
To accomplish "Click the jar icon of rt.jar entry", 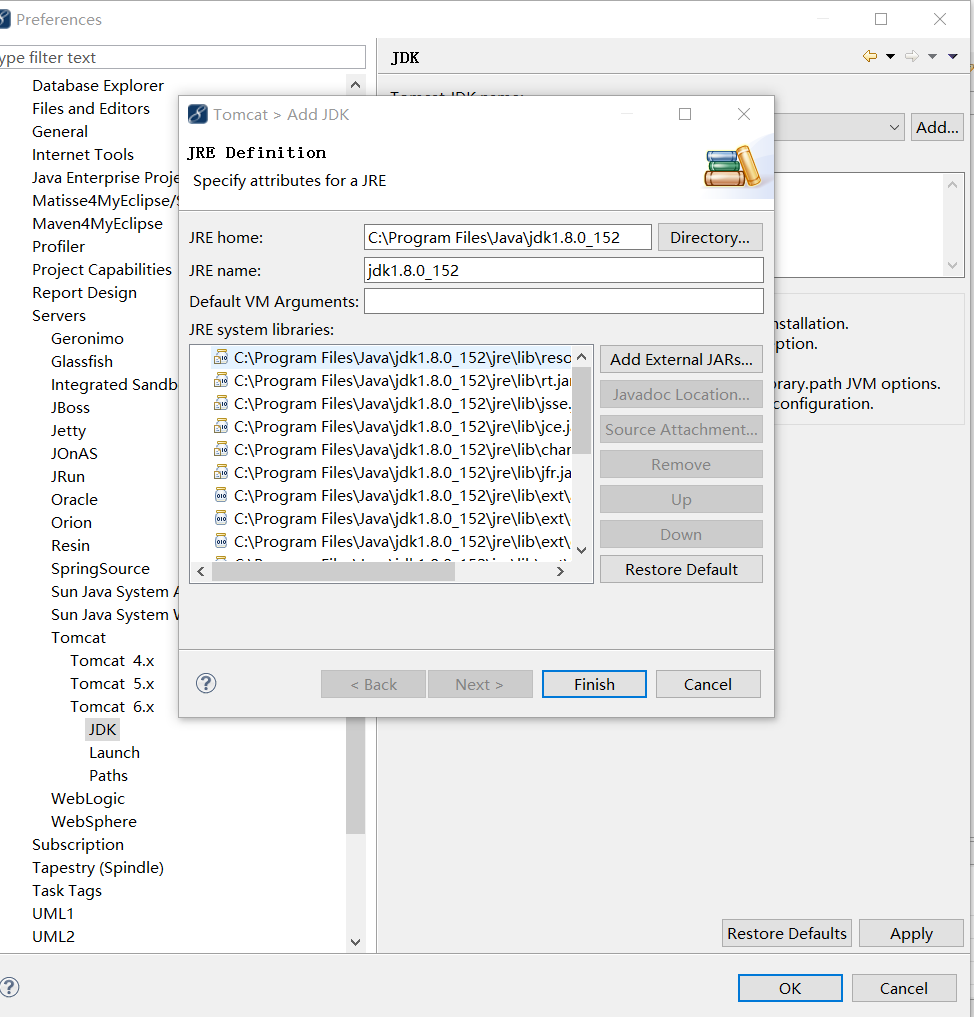I will pyautogui.click(x=221, y=381).
